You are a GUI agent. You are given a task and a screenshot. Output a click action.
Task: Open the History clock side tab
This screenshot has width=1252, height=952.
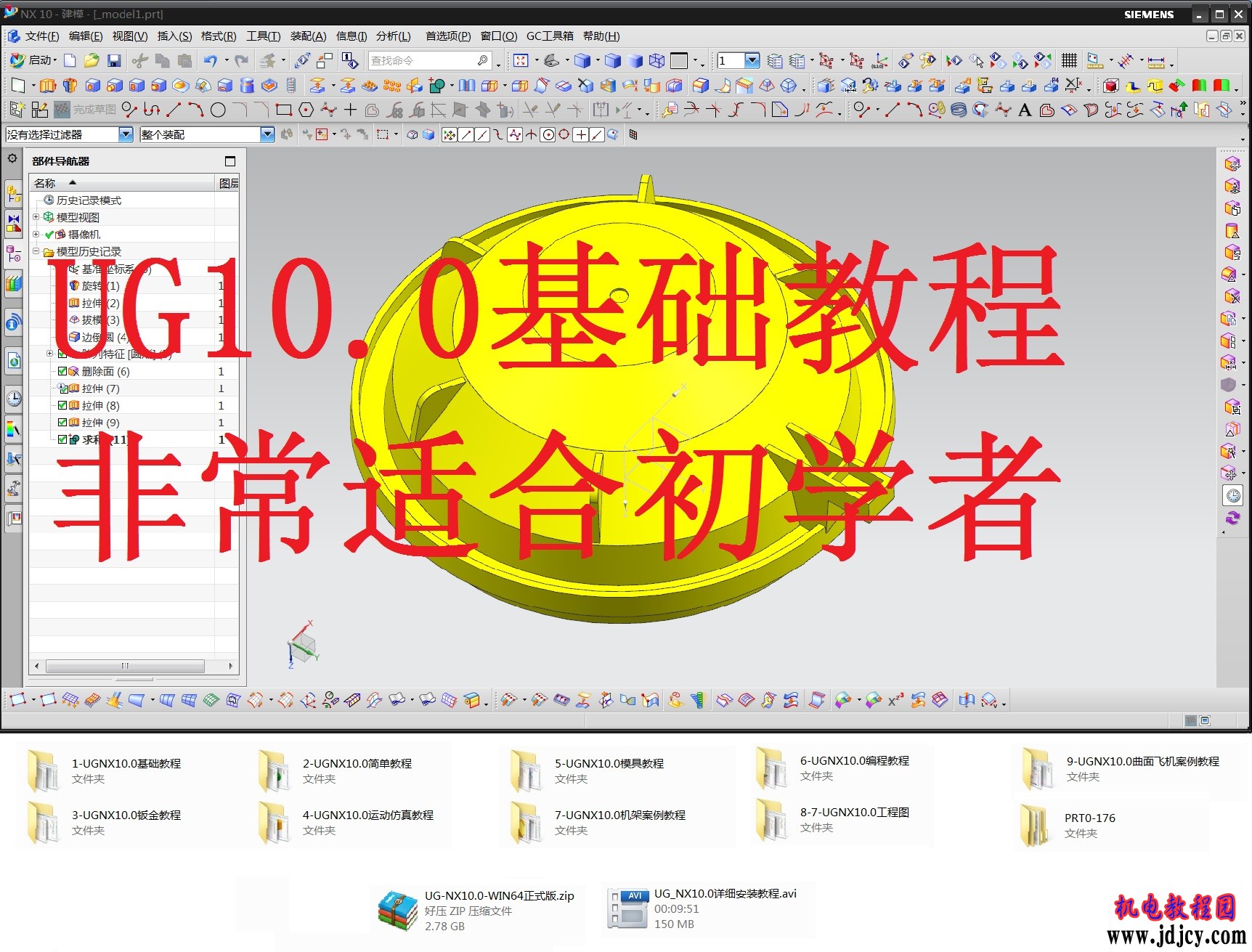(13, 399)
